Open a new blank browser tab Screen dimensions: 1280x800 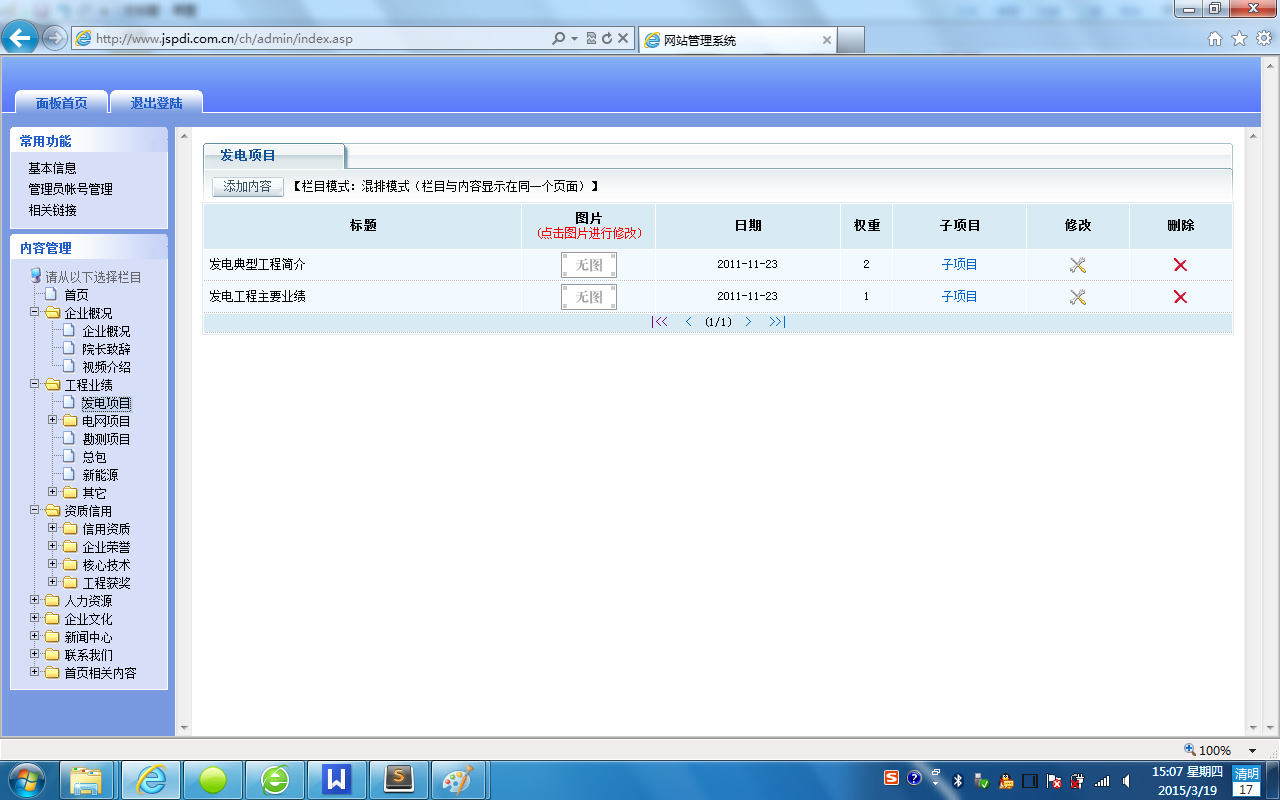[850, 40]
